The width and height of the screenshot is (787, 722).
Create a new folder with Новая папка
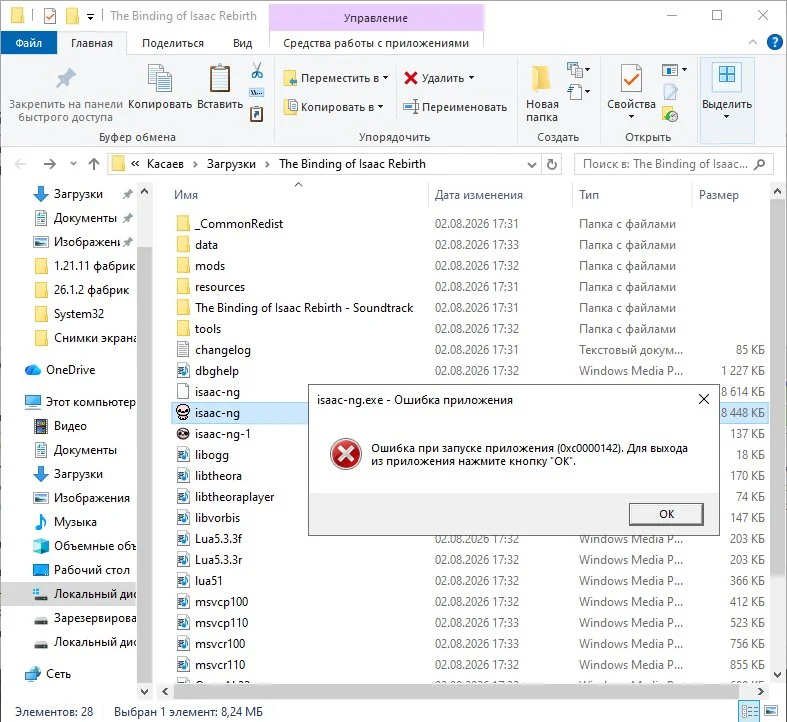542,94
